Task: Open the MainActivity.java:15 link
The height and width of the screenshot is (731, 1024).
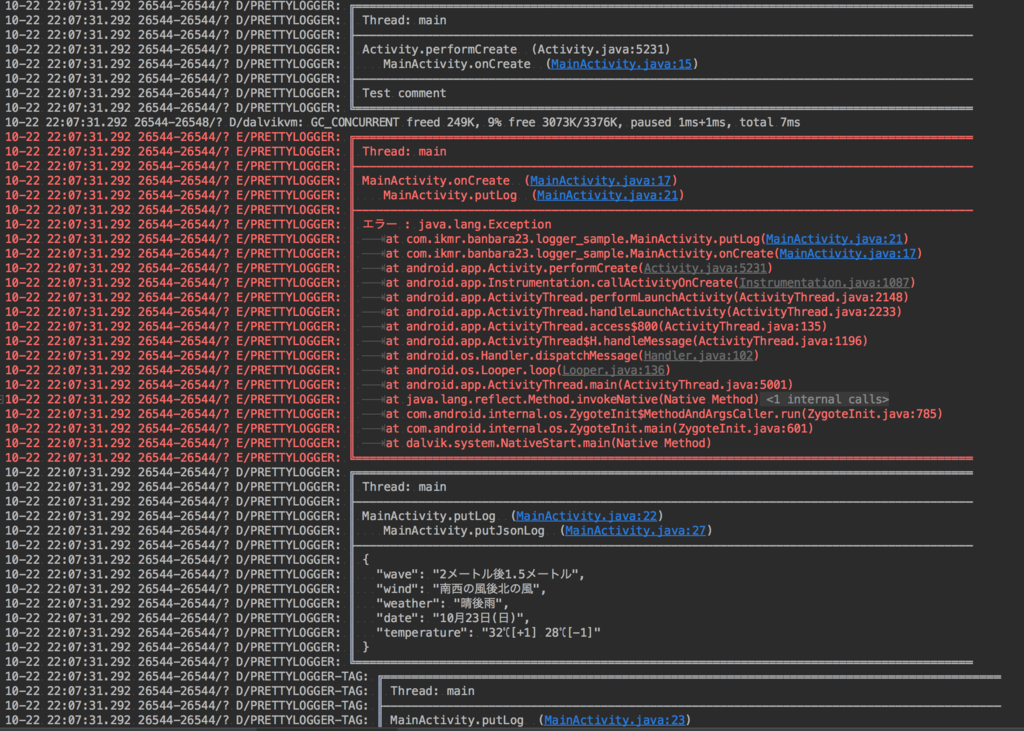Action: [621, 64]
